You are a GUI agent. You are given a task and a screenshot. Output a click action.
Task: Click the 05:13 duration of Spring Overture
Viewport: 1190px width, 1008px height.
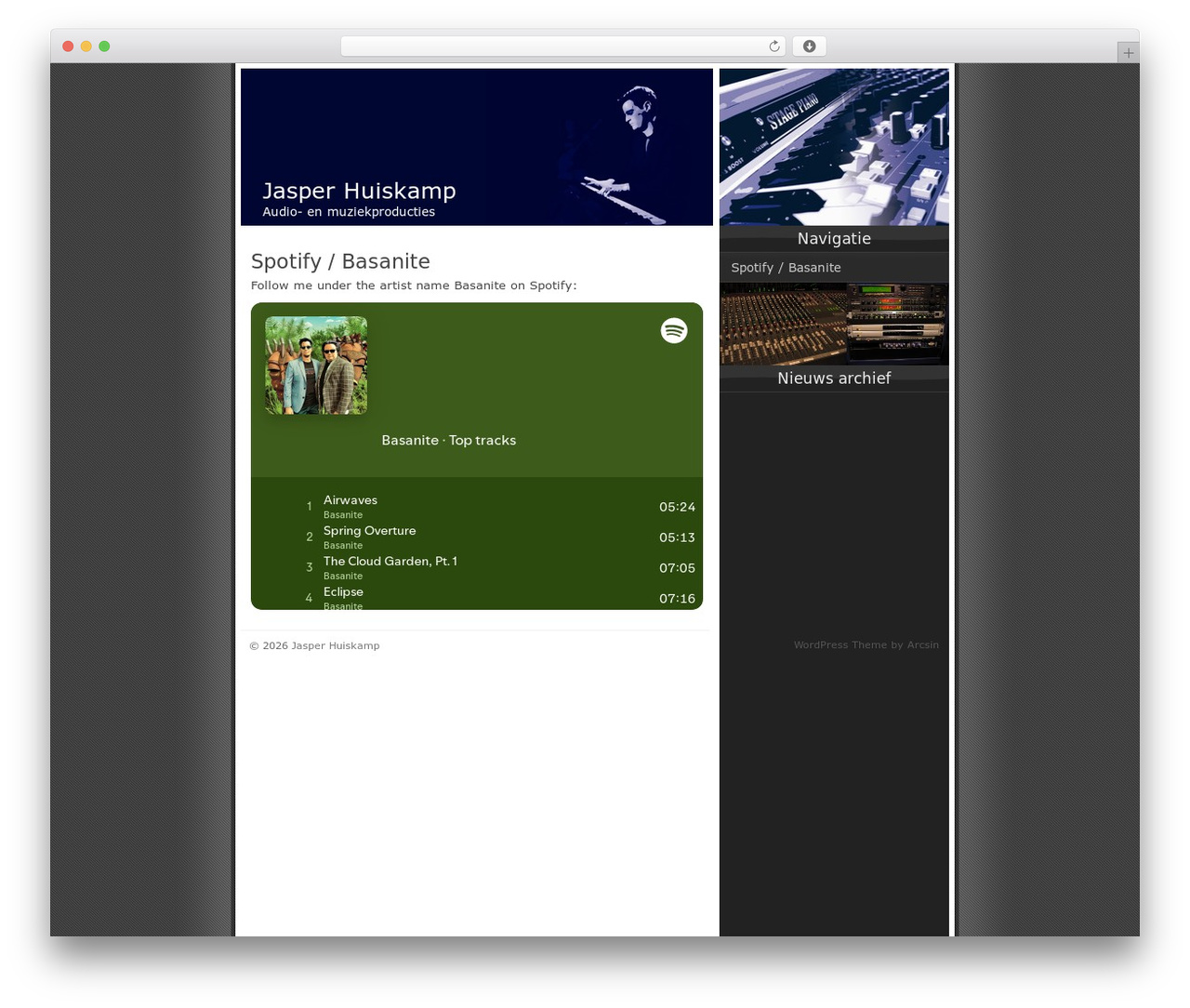pos(677,538)
